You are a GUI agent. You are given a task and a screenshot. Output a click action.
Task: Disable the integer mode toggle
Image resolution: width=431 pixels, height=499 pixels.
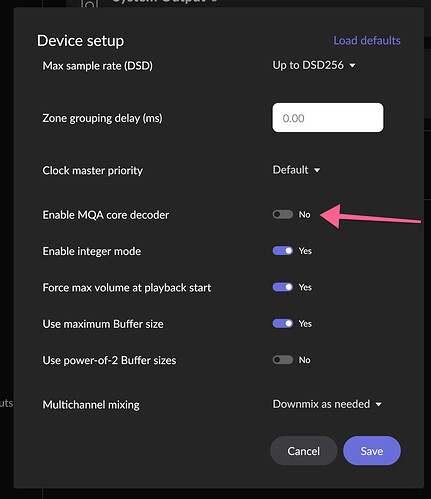(283, 251)
